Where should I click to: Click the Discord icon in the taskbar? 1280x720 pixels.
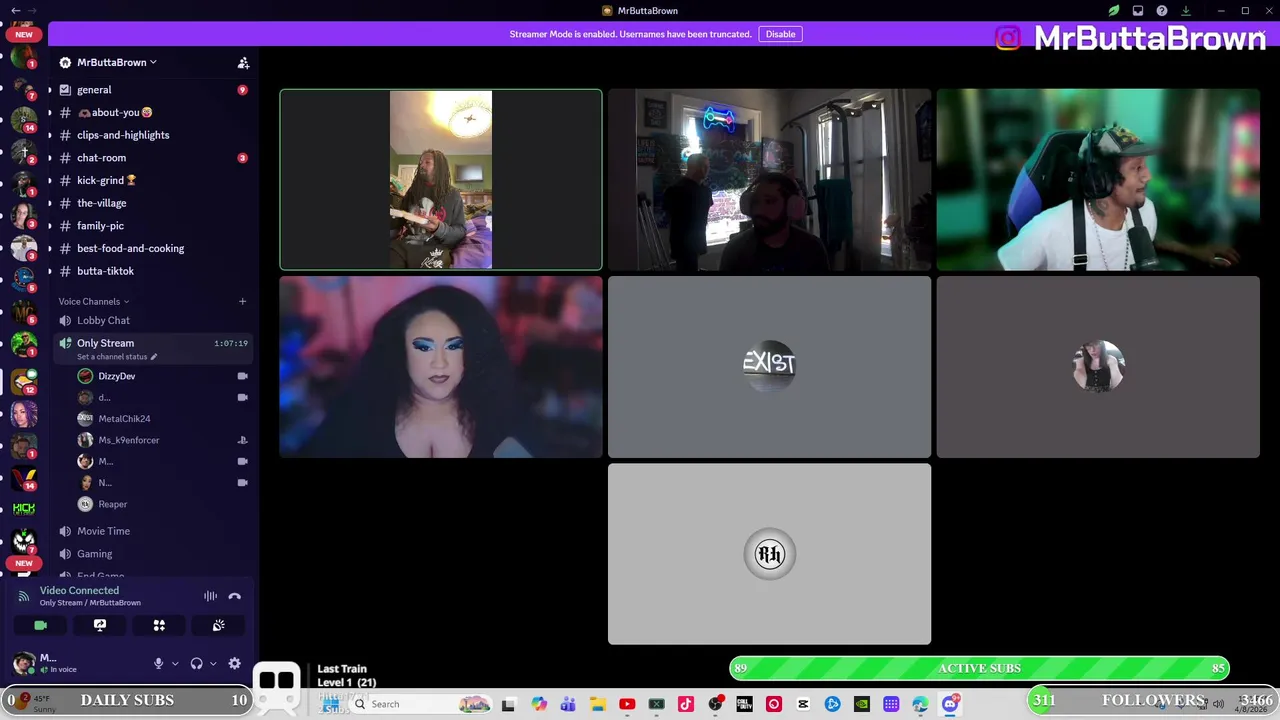(950, 704)
